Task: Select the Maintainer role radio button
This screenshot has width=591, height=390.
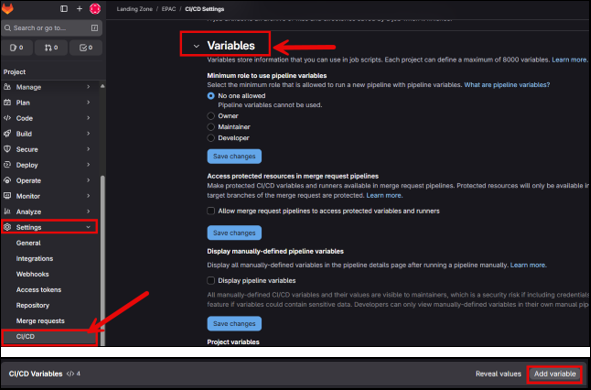Action: 211,127
